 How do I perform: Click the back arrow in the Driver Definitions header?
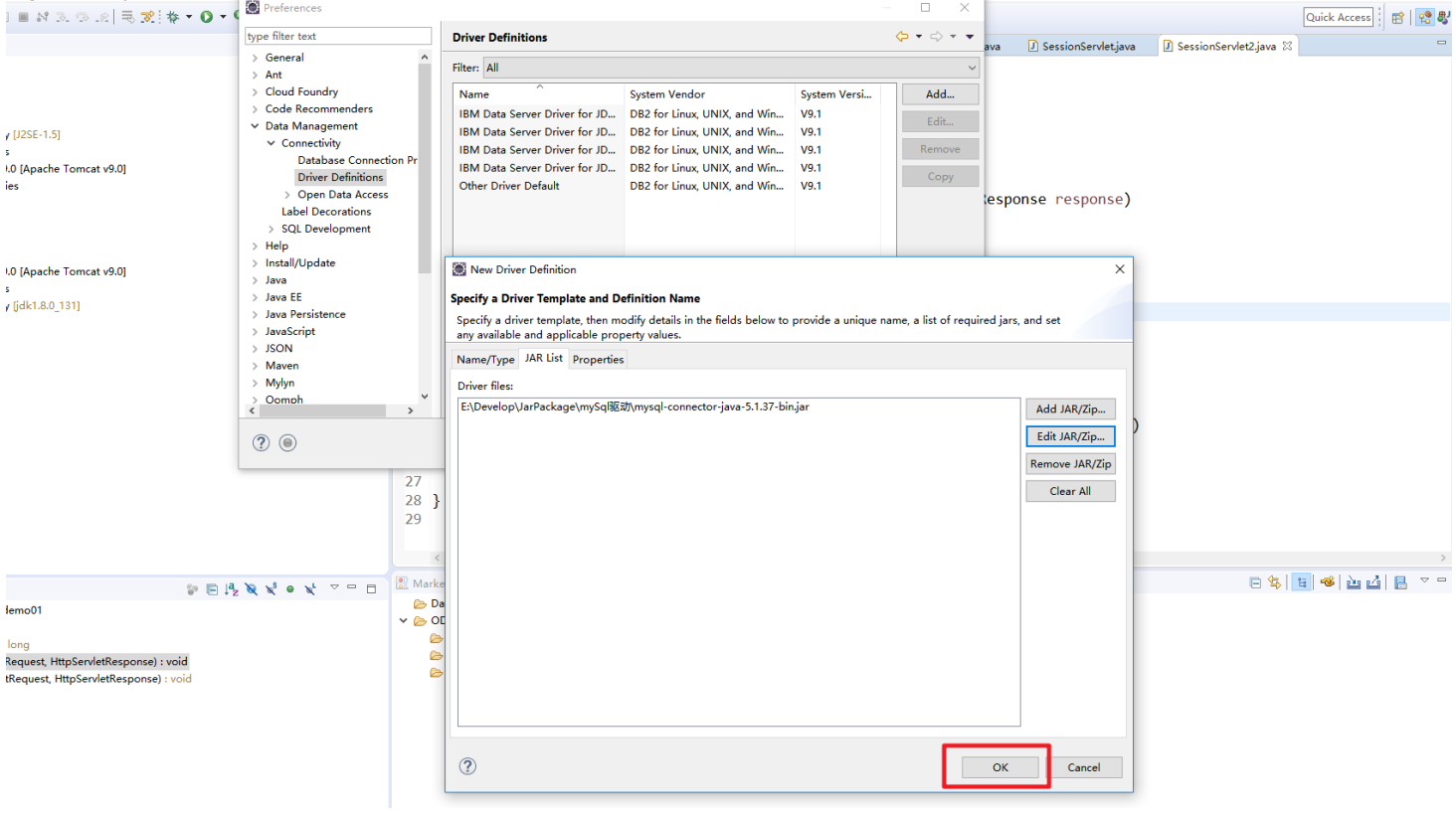tap(902, 37)
